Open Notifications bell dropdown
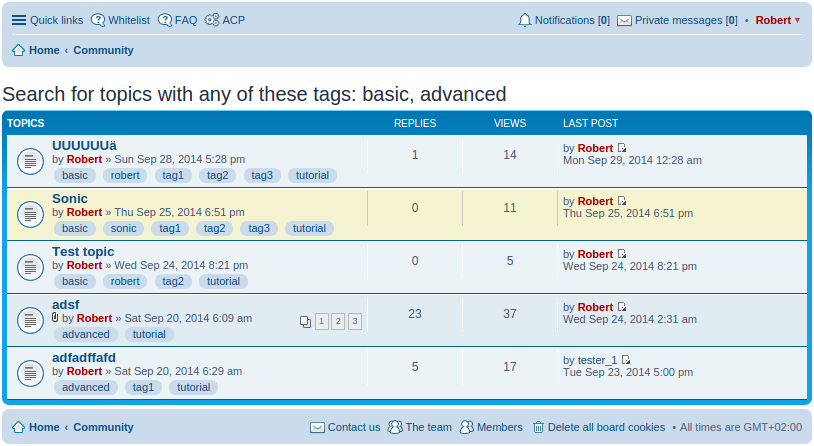814x446 pixels. pos(563,20)
